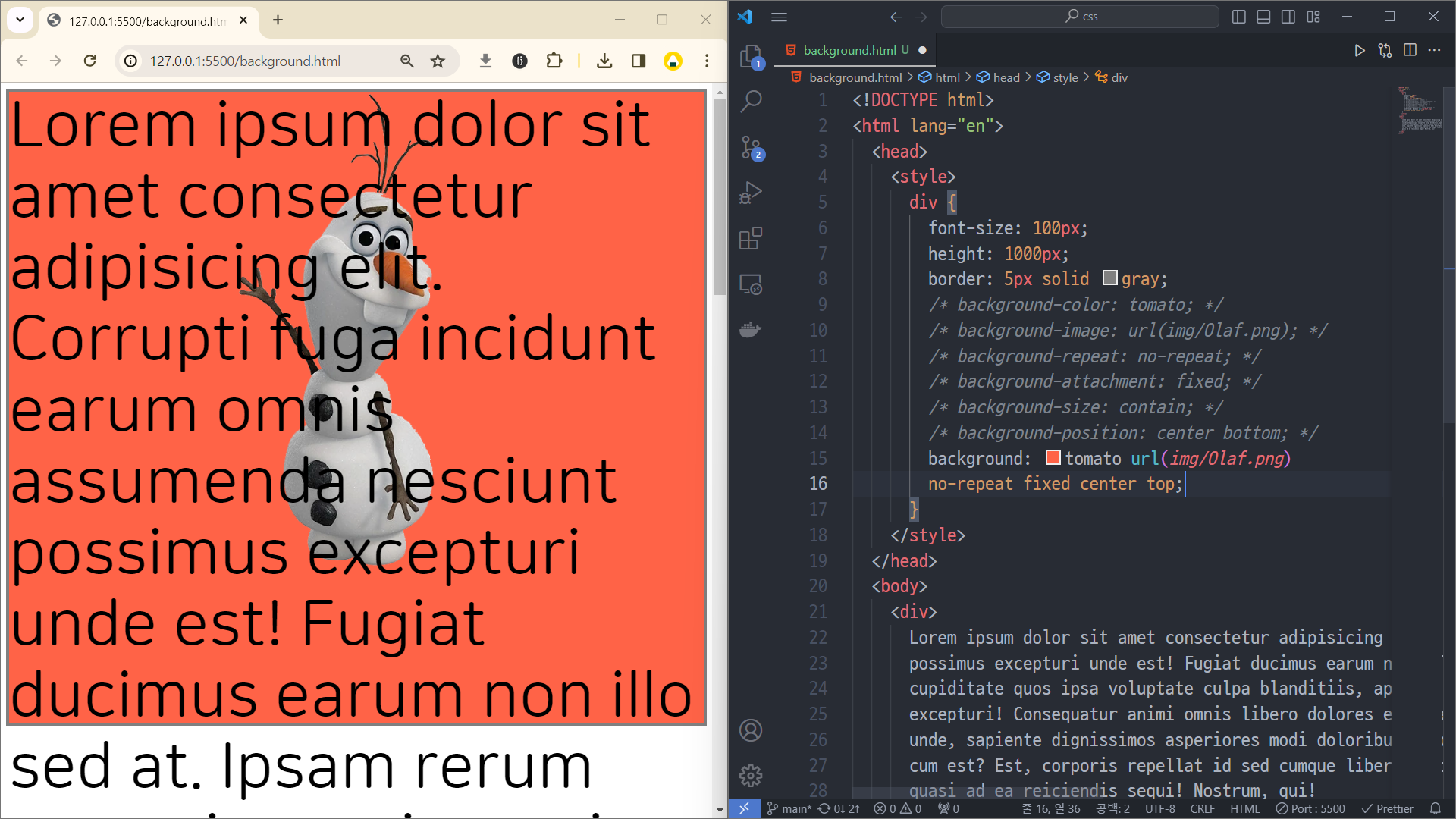Open the Search view in activity bar
1456x819 pixels.
pos(751,101)
